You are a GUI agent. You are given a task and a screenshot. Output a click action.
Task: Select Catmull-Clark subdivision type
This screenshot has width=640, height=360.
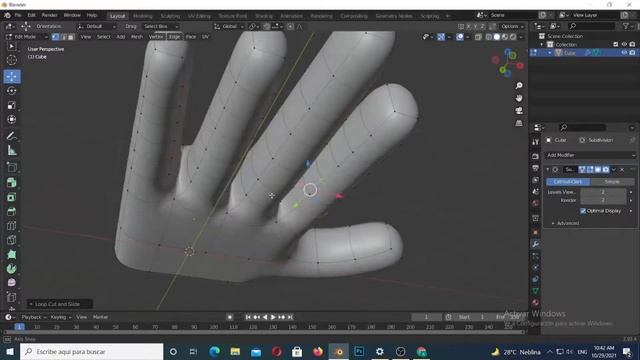pos(568,182)
